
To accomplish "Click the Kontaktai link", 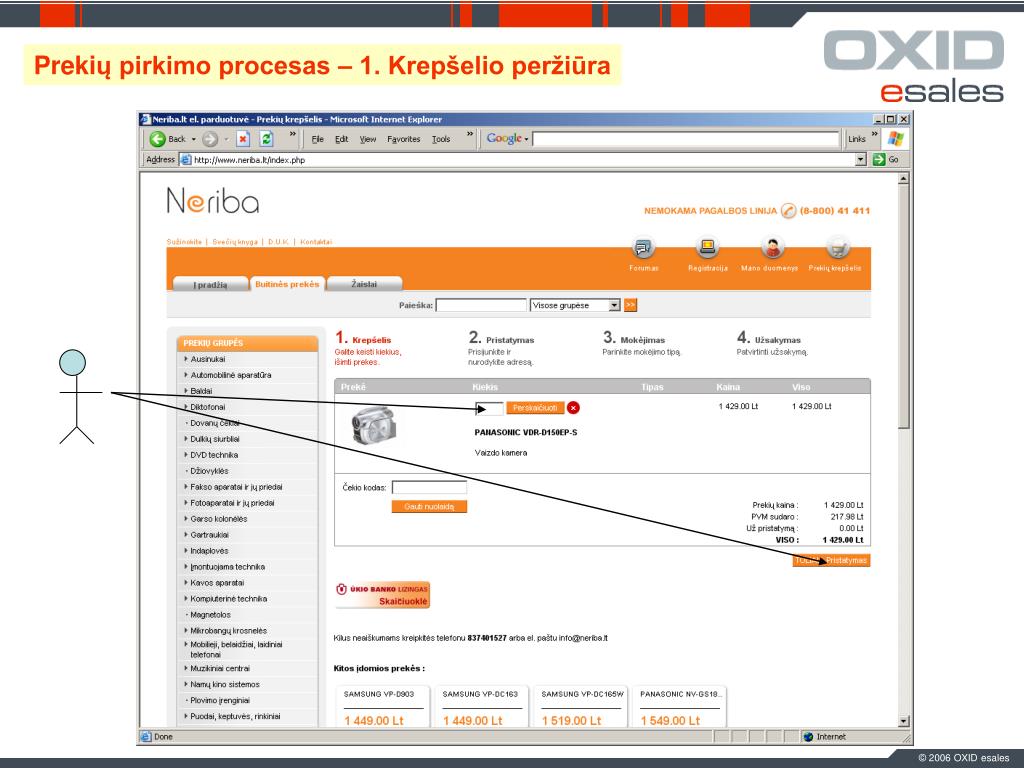I will 315,242.
